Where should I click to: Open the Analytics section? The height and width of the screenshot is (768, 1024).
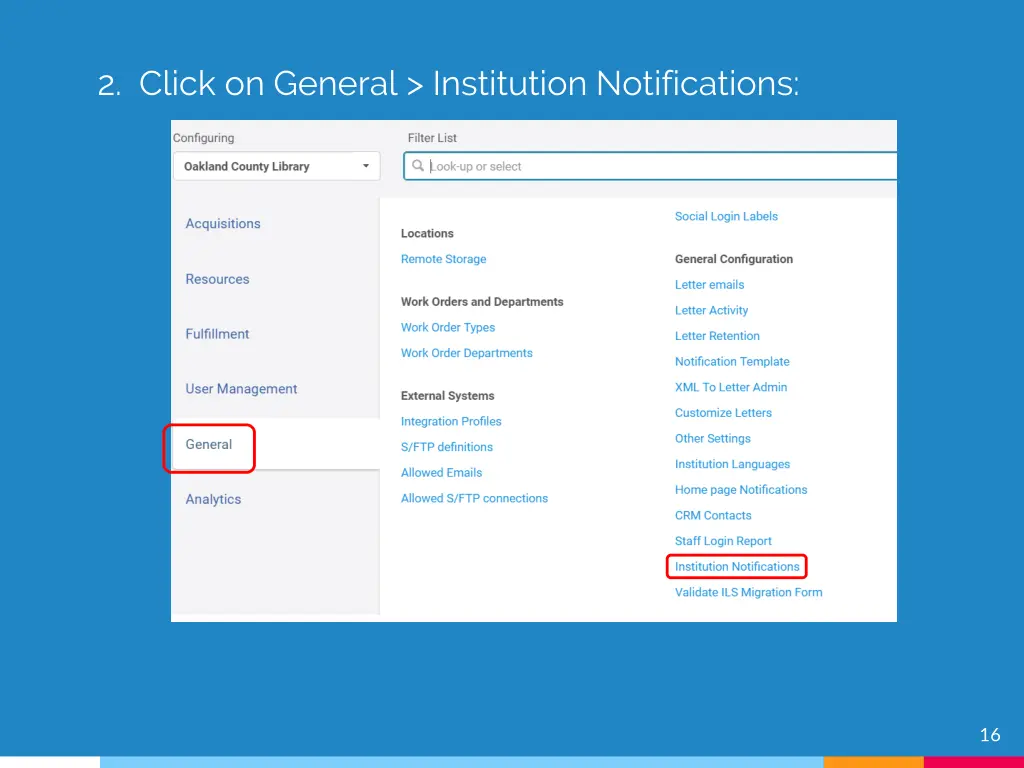point(213,499)
